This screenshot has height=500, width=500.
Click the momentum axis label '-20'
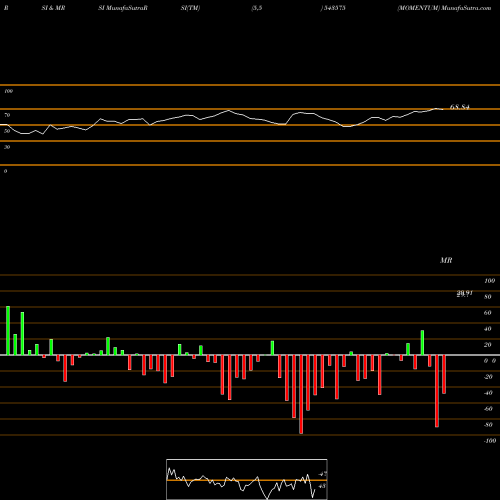click(488, 377)
